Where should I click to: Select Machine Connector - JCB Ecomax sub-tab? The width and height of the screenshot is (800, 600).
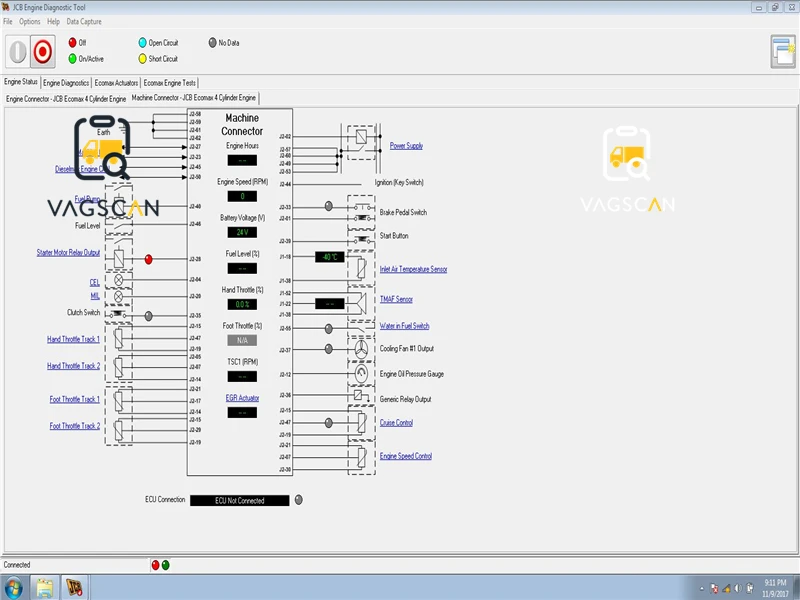click(x=194, y=97)
